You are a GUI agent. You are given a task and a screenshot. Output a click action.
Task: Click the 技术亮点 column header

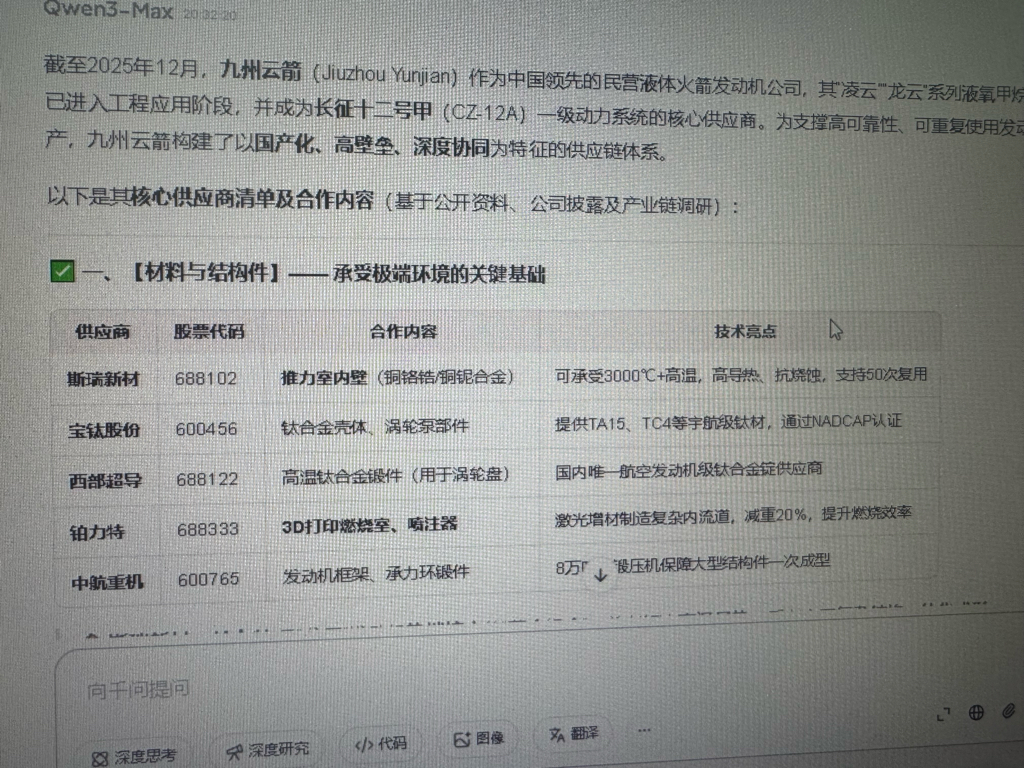click(744, 331)
